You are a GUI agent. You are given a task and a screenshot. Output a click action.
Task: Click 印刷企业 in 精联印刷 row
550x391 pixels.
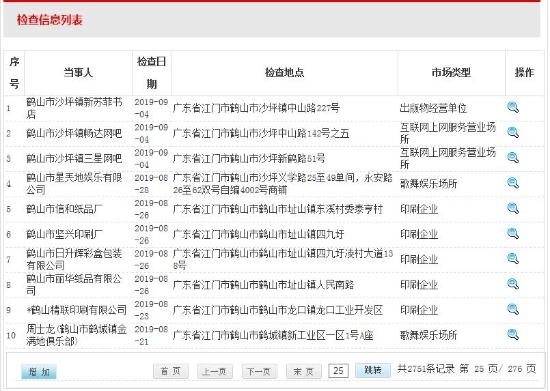[419, 310]
